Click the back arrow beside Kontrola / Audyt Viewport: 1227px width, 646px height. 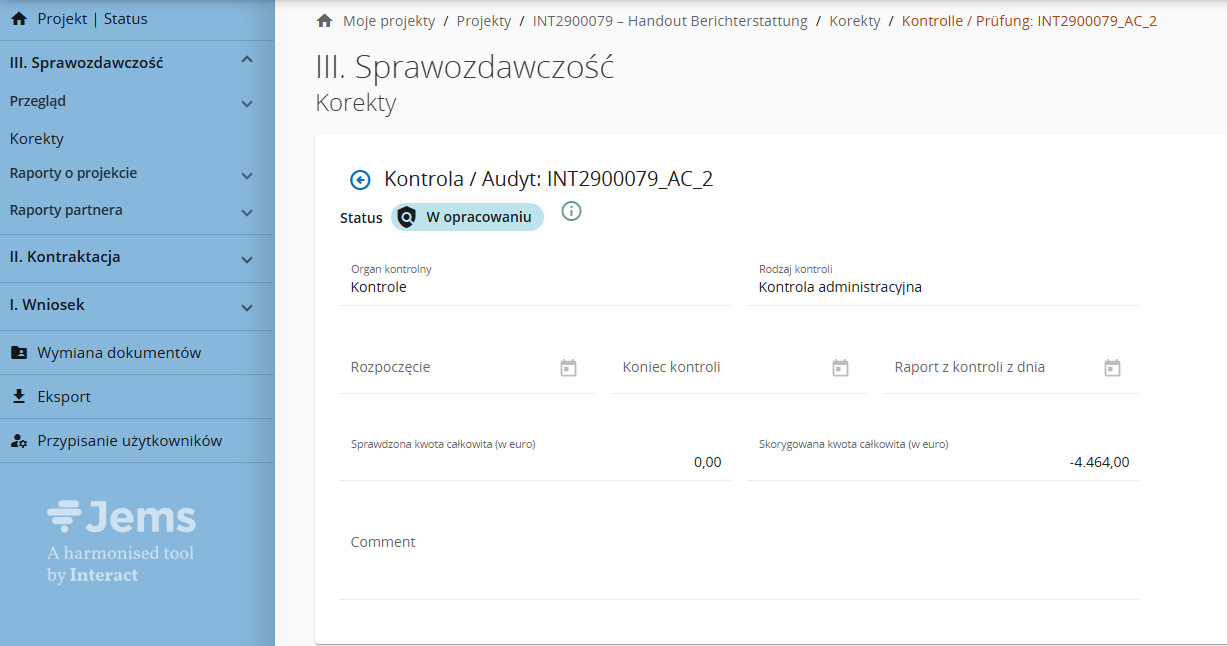pyautogui.click(x=360, y=180)
